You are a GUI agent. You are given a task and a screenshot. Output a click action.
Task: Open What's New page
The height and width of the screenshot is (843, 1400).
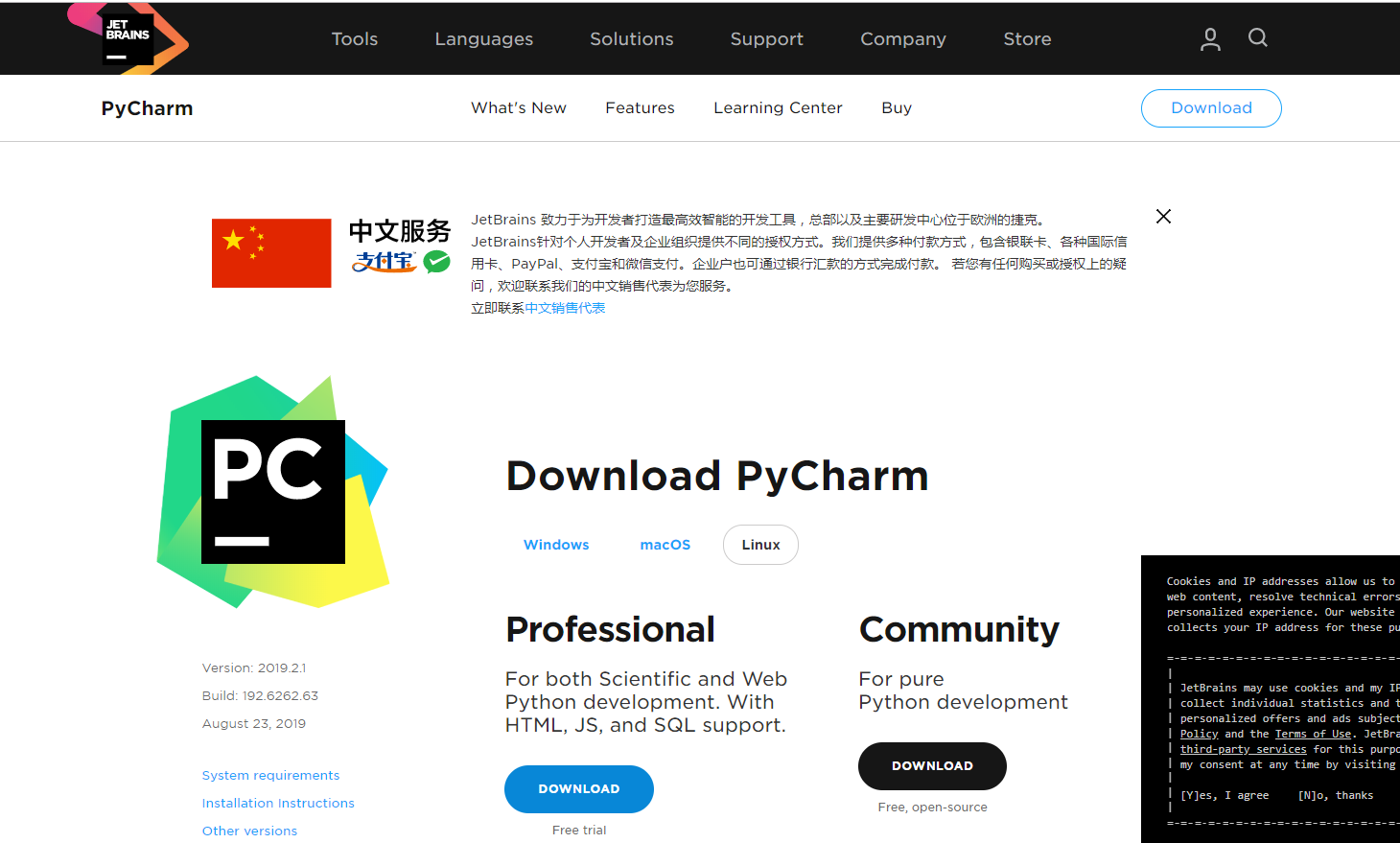tap(519, 108)
